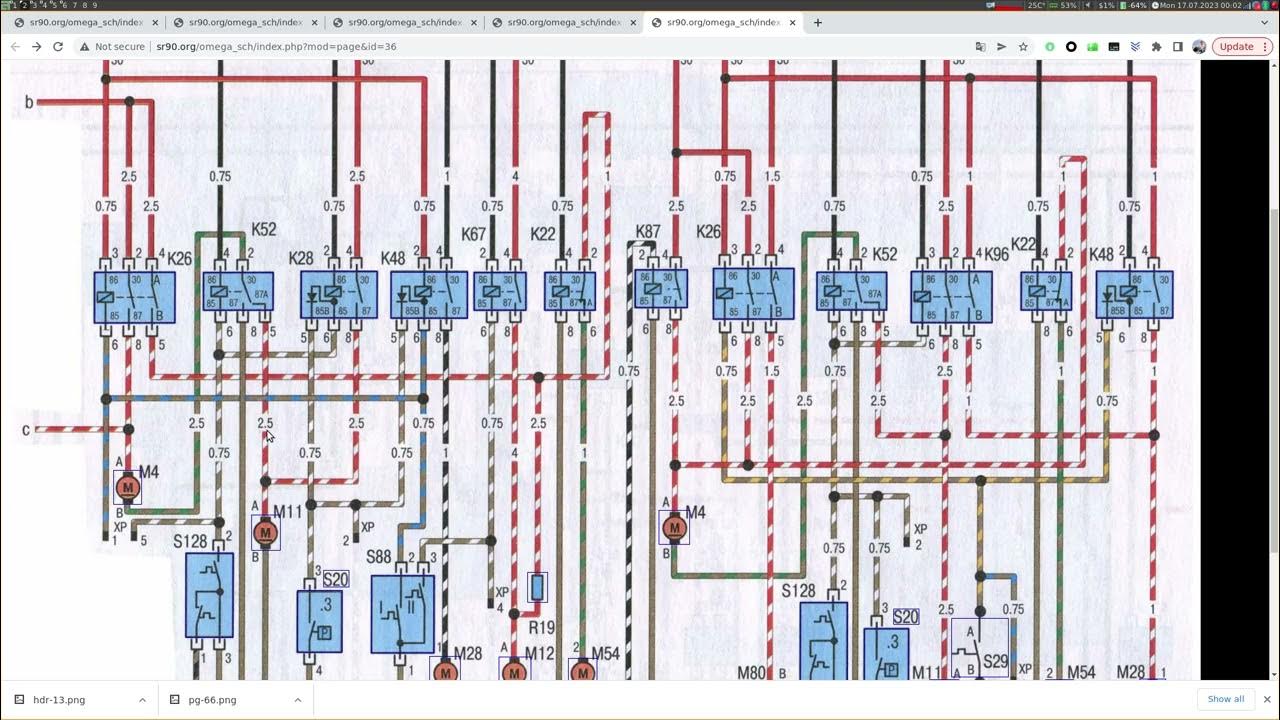1280x720 pixels.
Task: Close the active fifth tab
Action: [793, 22]
